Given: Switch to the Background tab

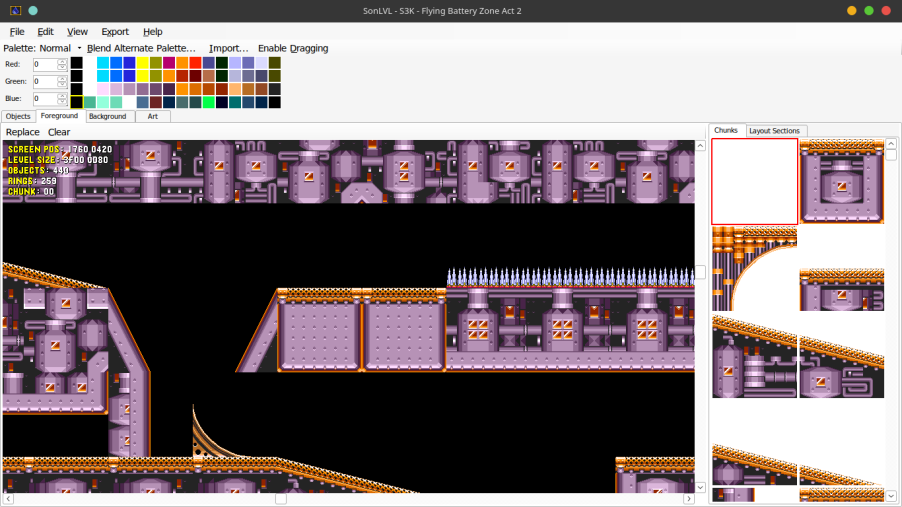Looking at the screenshot, I should tap(108, 116).
